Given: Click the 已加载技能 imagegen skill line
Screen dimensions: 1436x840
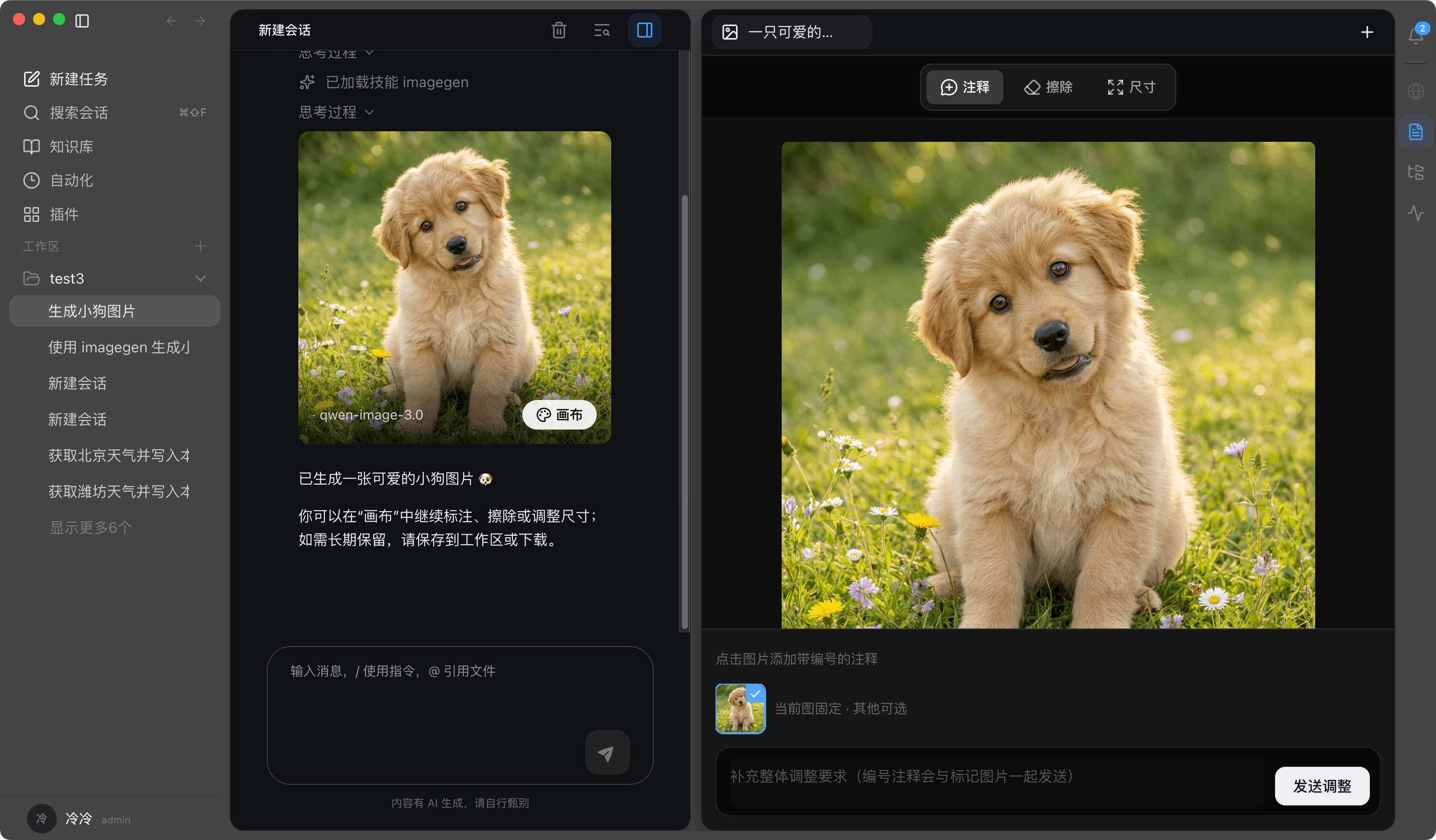Looking at the screenshot, I should point(384,83).
